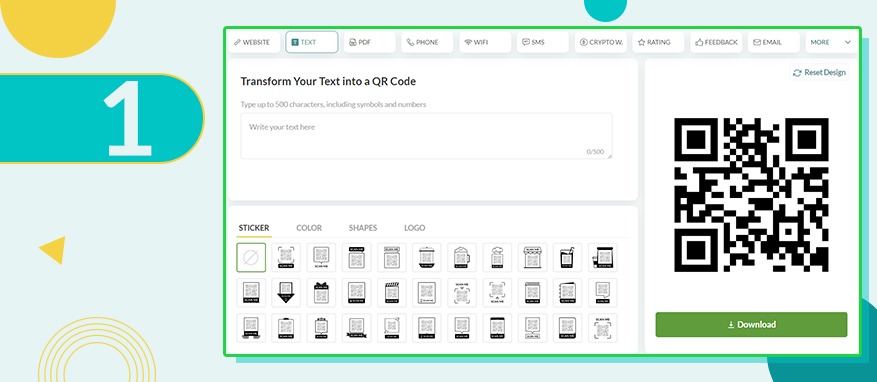This screenshot has width=877, height=382.
Task: Pick the chef hat sticker frame
Action: pos(497,257)
